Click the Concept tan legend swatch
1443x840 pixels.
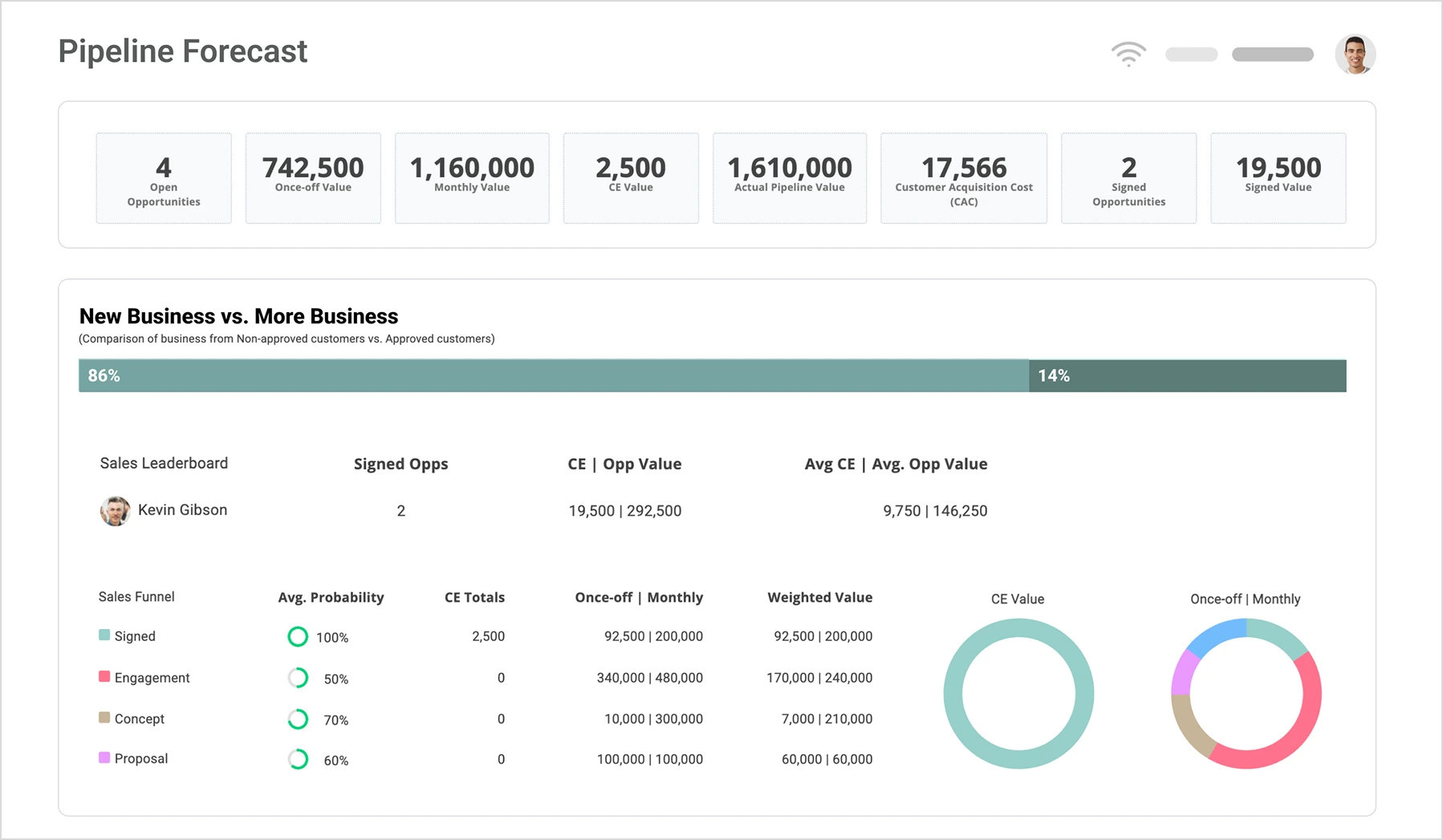(x=104, y=717)
